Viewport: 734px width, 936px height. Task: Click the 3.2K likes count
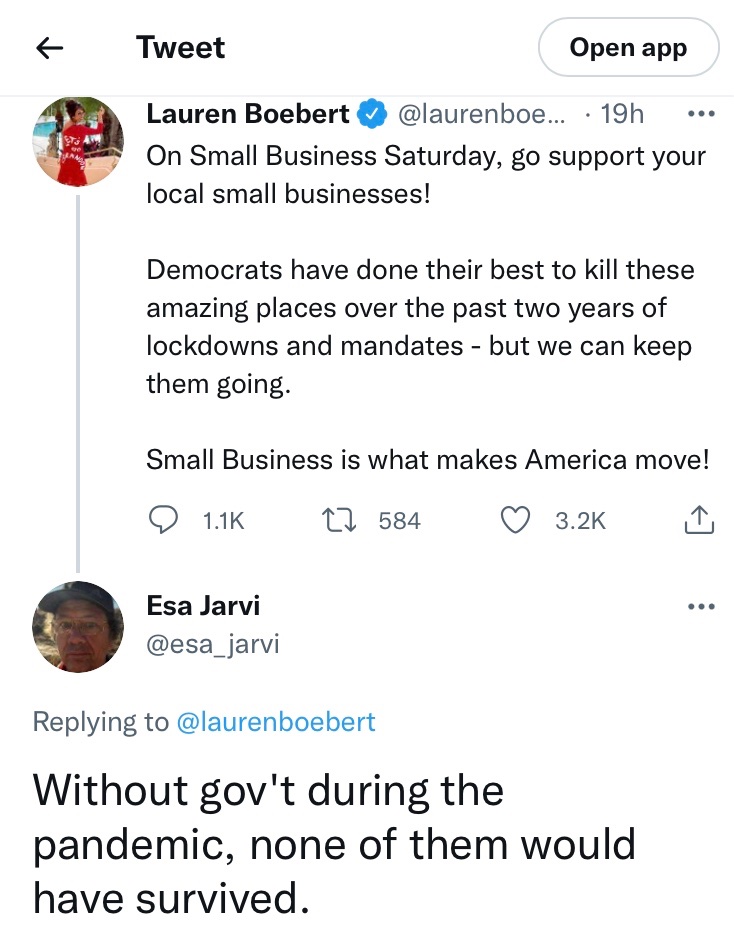pos(580,520)
